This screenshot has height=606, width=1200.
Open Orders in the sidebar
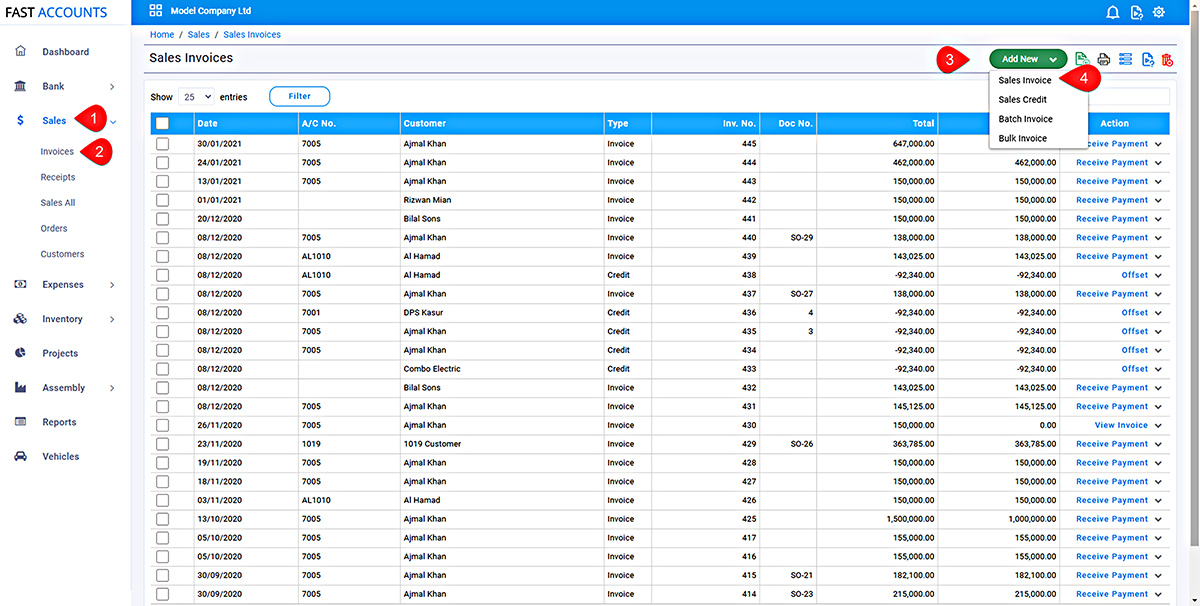tap(54, 228)
